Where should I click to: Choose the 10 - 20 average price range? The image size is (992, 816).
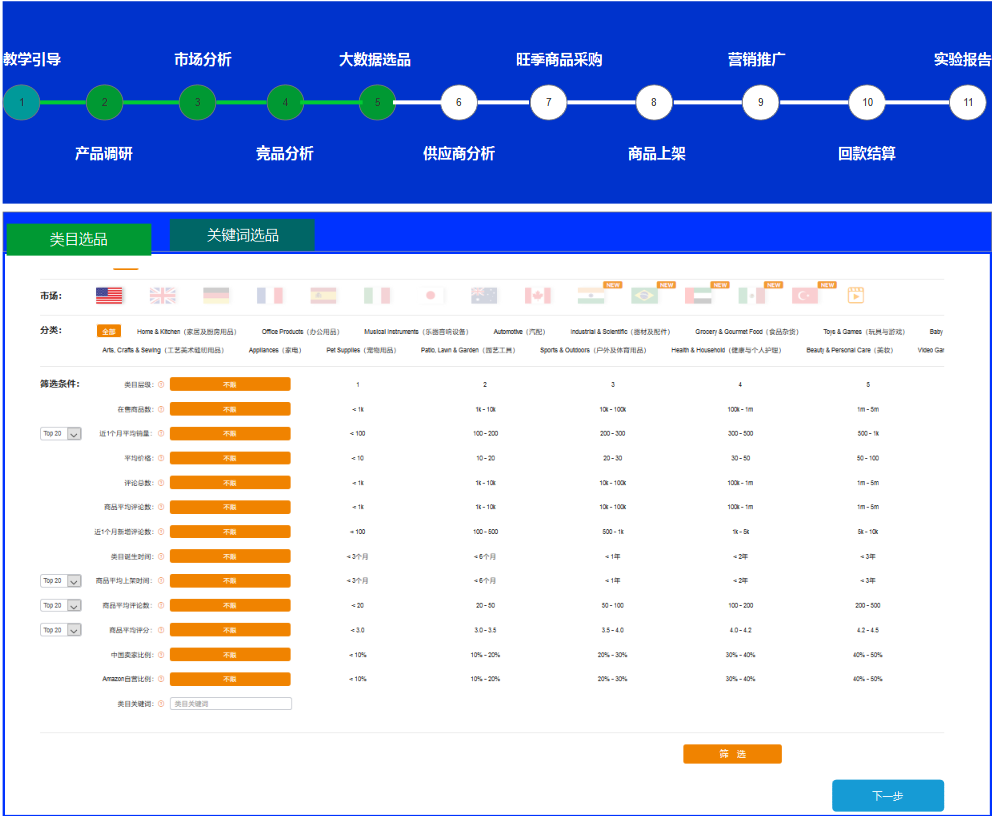point(485,458)
